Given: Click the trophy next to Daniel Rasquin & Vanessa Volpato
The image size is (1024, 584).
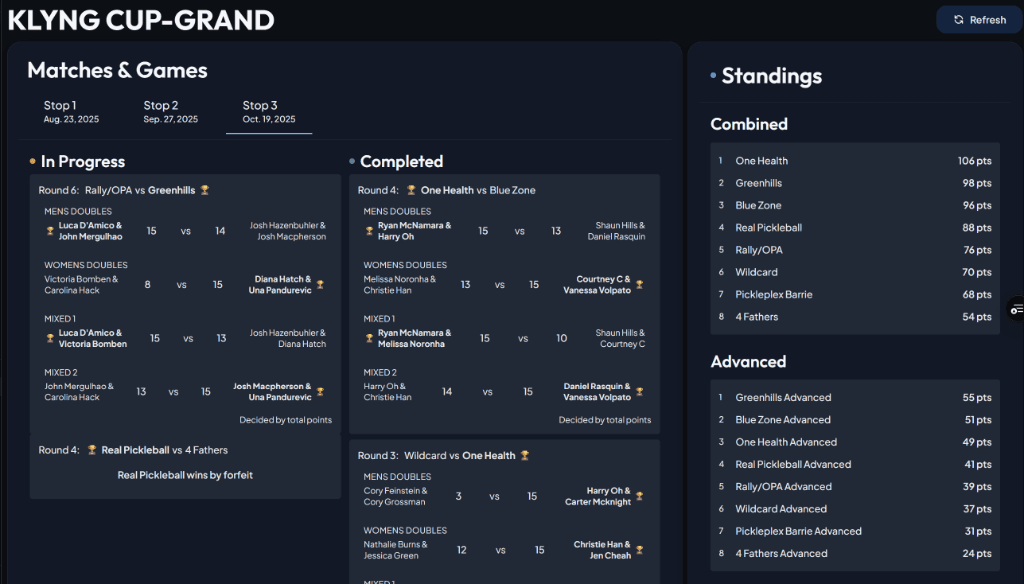Looking at the screenshot, I should click(639, 391).
